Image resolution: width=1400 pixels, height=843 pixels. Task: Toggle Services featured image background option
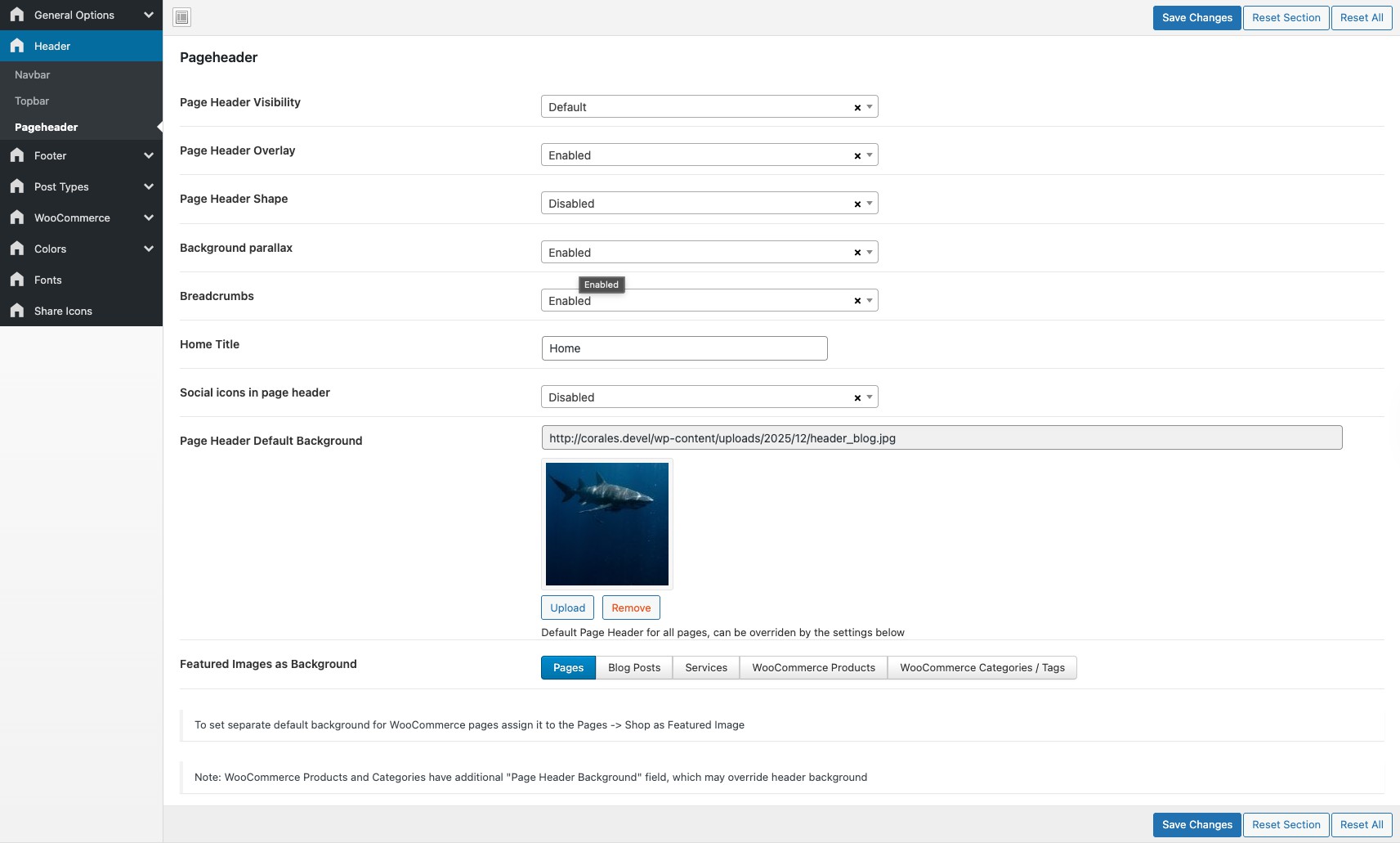pos(706,668)
